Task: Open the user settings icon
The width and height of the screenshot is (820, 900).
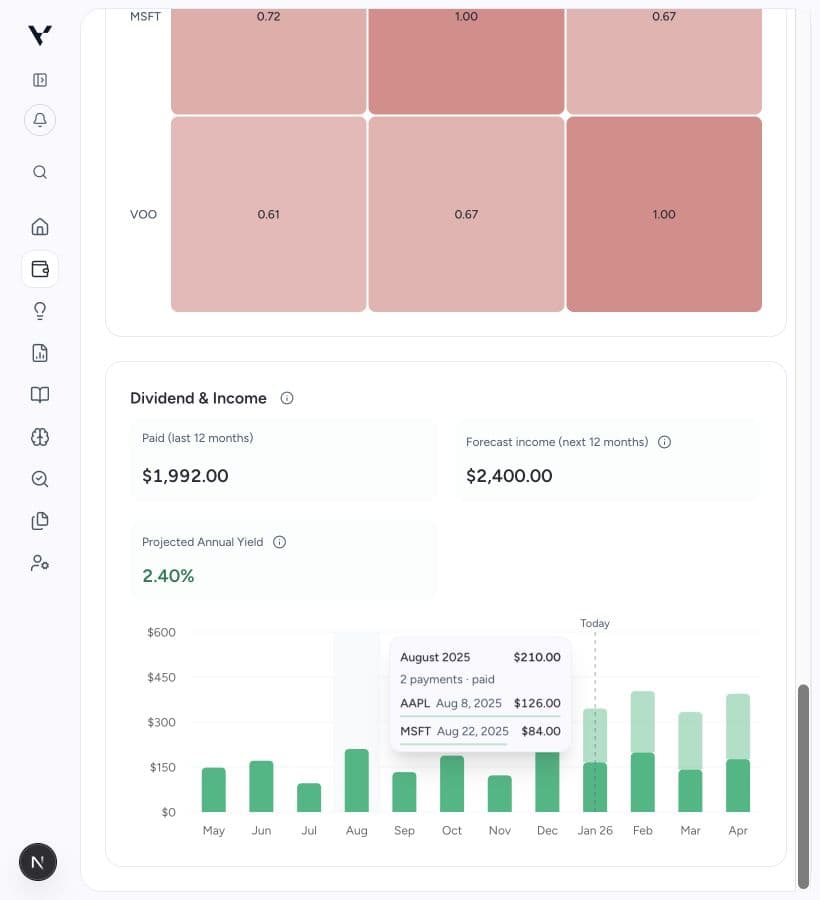Action: [40, 562]
